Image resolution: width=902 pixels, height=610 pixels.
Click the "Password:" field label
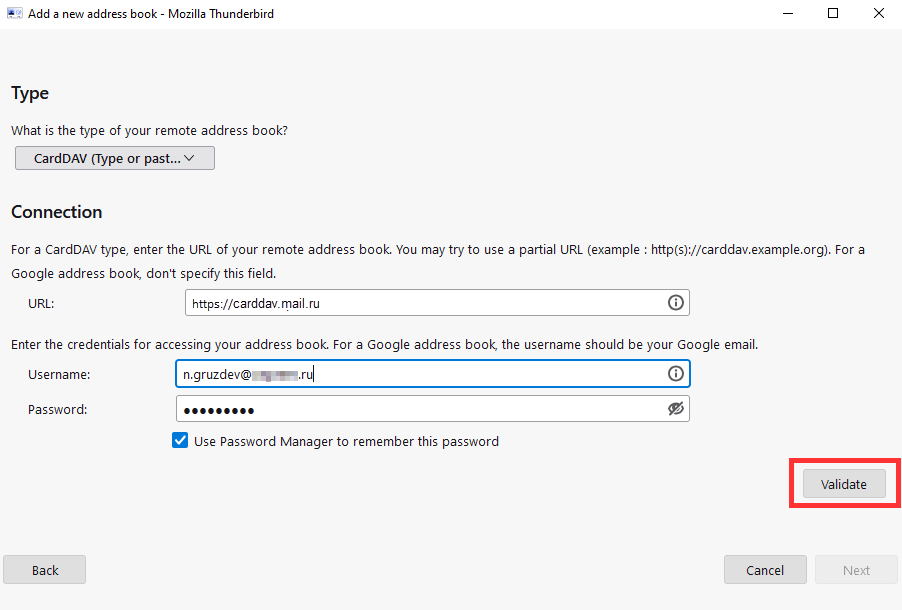point(58,409)
